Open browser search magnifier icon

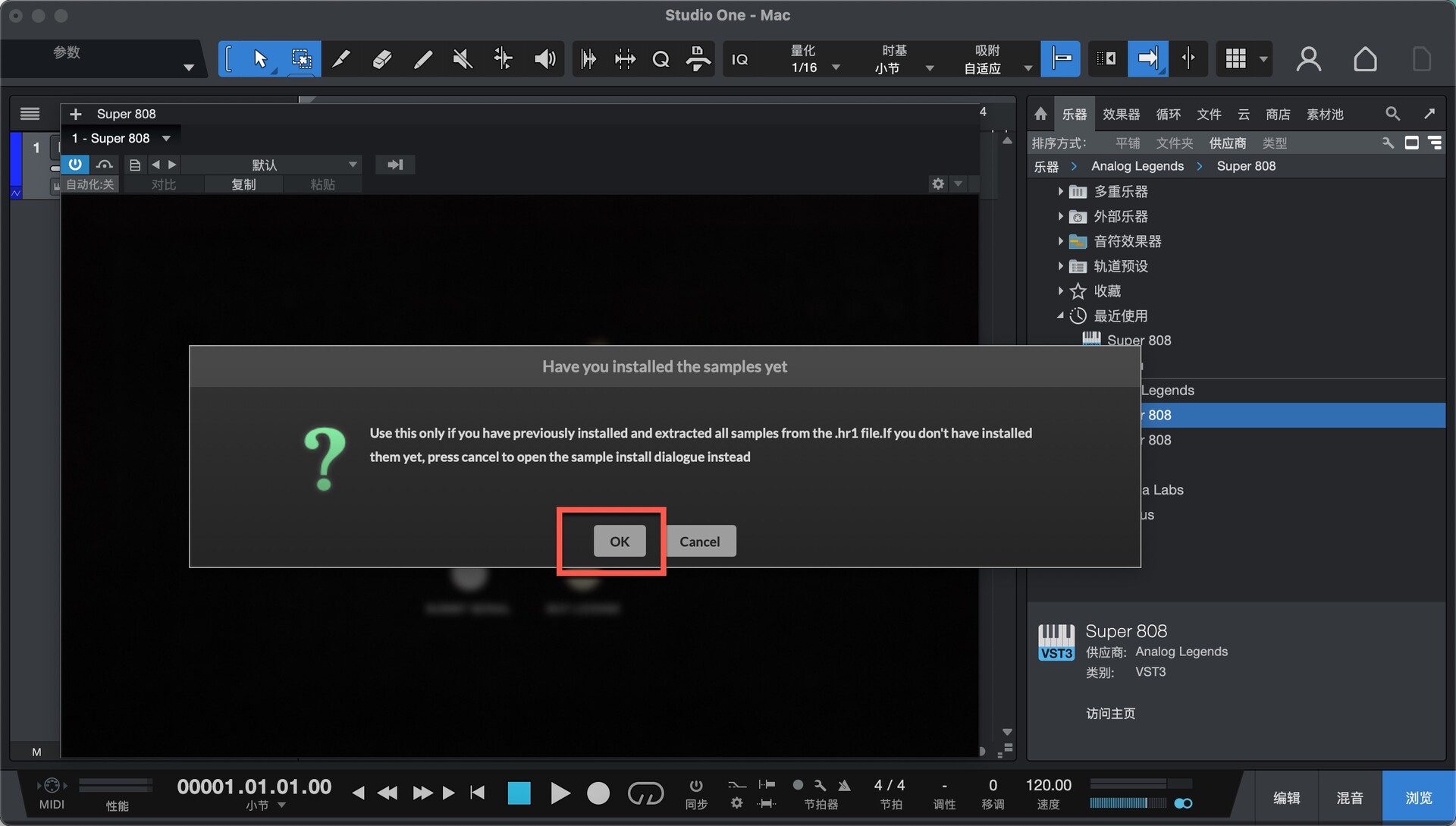coord(1392,114)
